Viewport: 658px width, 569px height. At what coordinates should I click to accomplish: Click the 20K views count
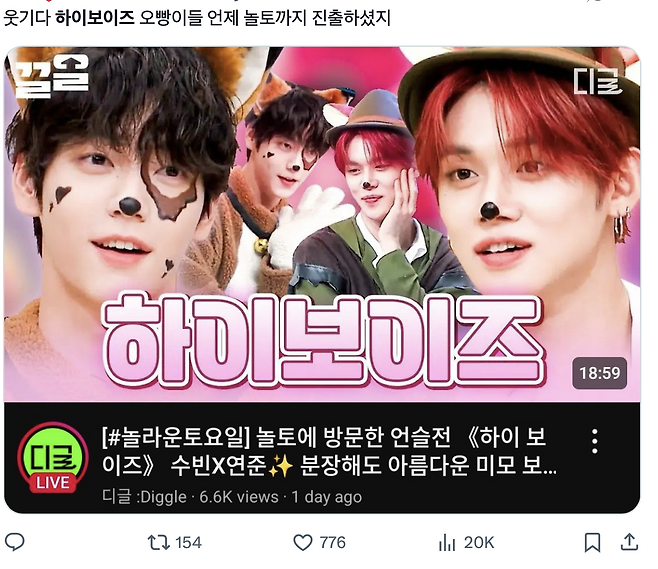tap(479, 543)
